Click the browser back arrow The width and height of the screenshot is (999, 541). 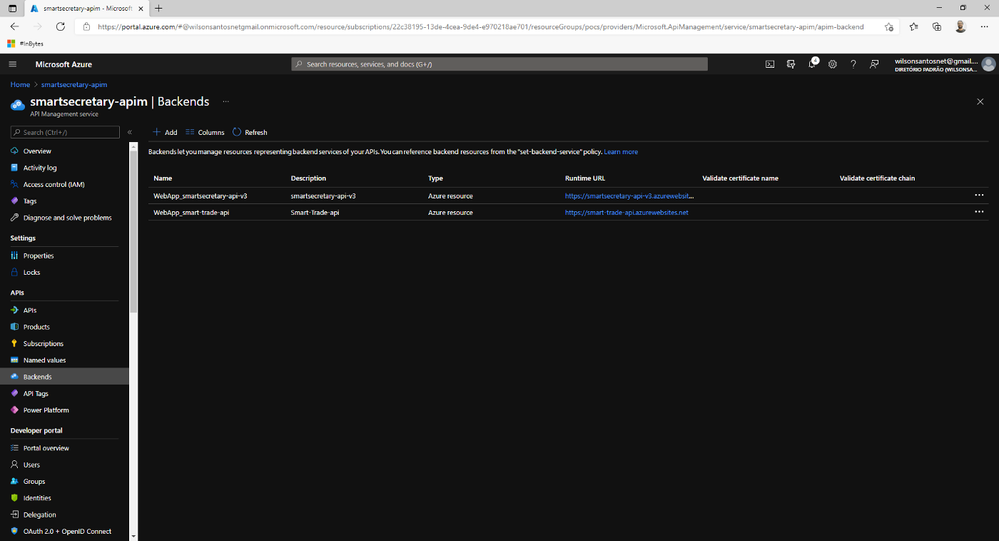point(15,27)
